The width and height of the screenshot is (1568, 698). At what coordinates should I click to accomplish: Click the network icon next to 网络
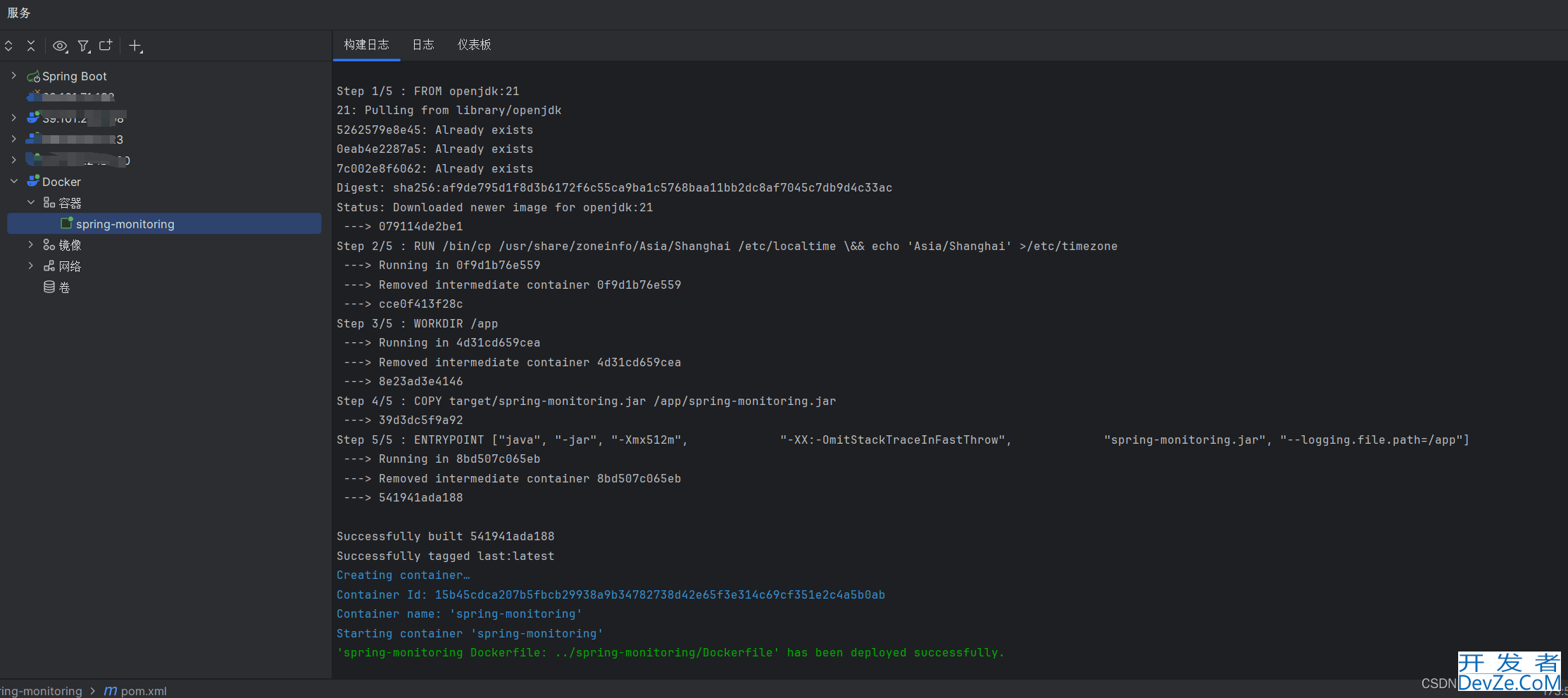pos(49,266)
